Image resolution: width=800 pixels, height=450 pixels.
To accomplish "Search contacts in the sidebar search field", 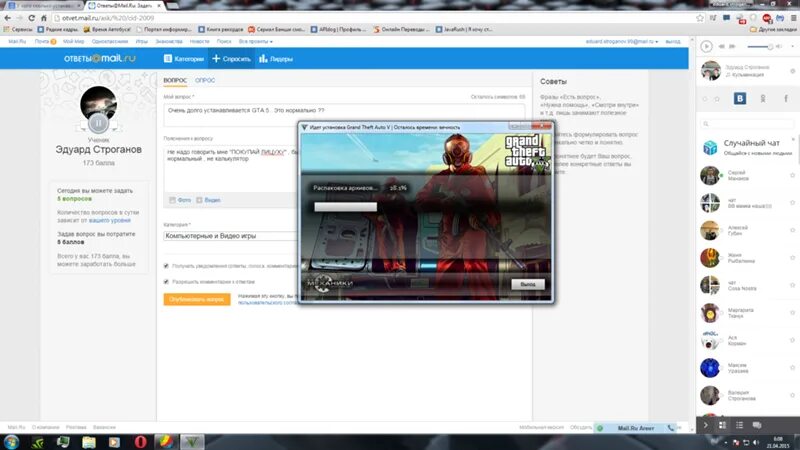I will coord(747,123).
